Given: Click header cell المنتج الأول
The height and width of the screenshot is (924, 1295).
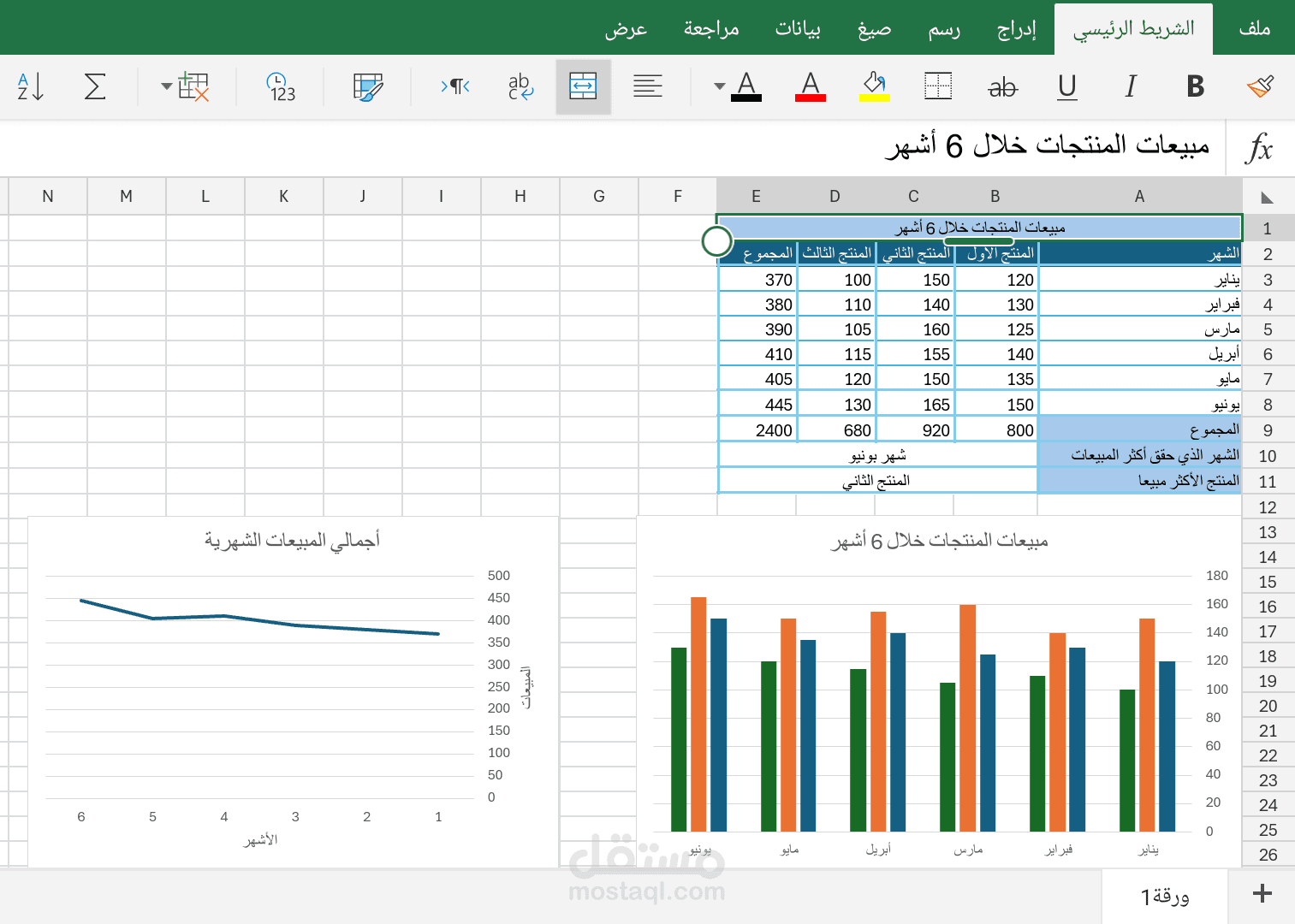Looking at the screenshot, I should (x=996, y=253).
